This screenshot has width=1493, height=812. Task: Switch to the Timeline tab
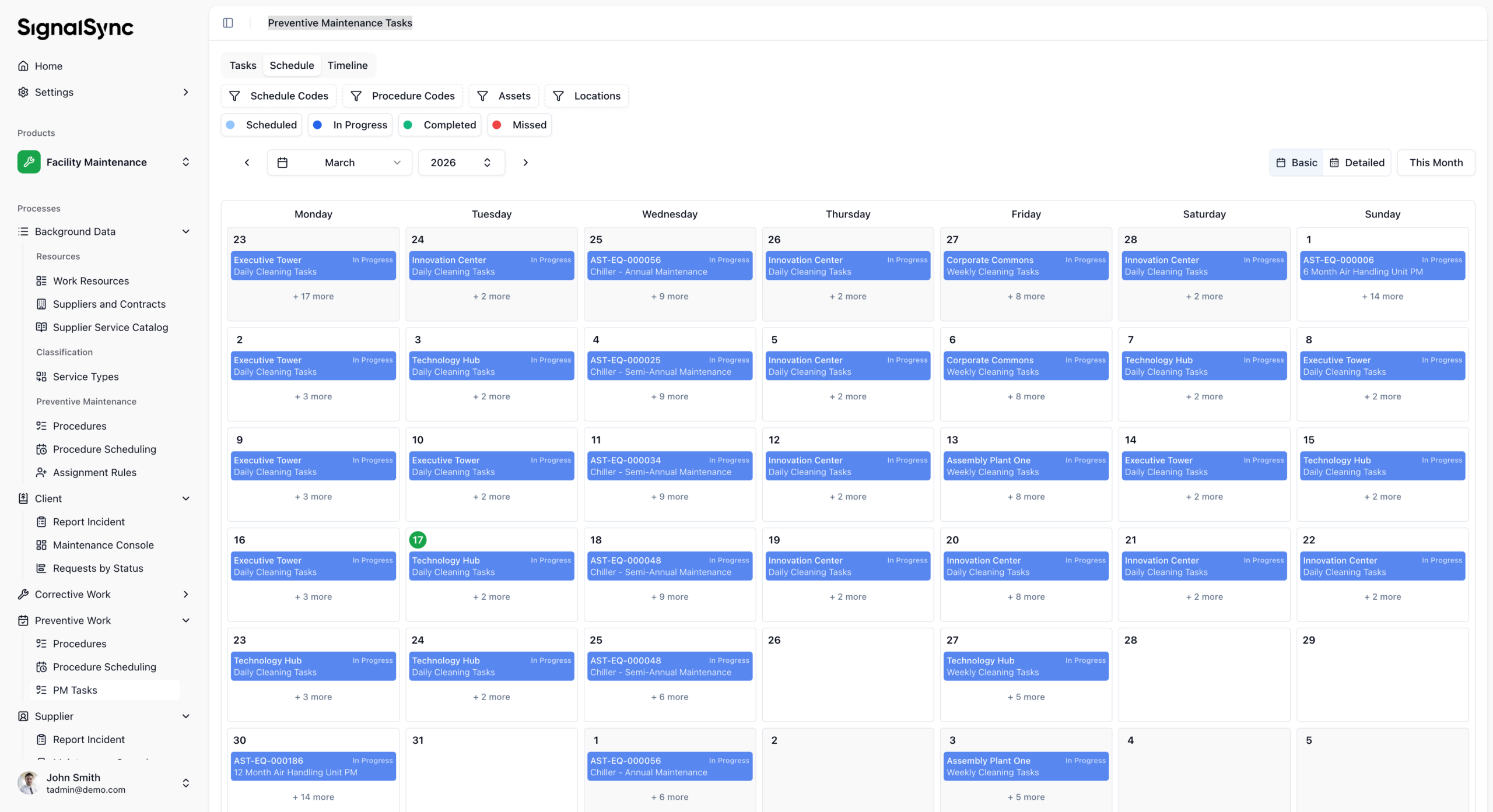(347, 65)
